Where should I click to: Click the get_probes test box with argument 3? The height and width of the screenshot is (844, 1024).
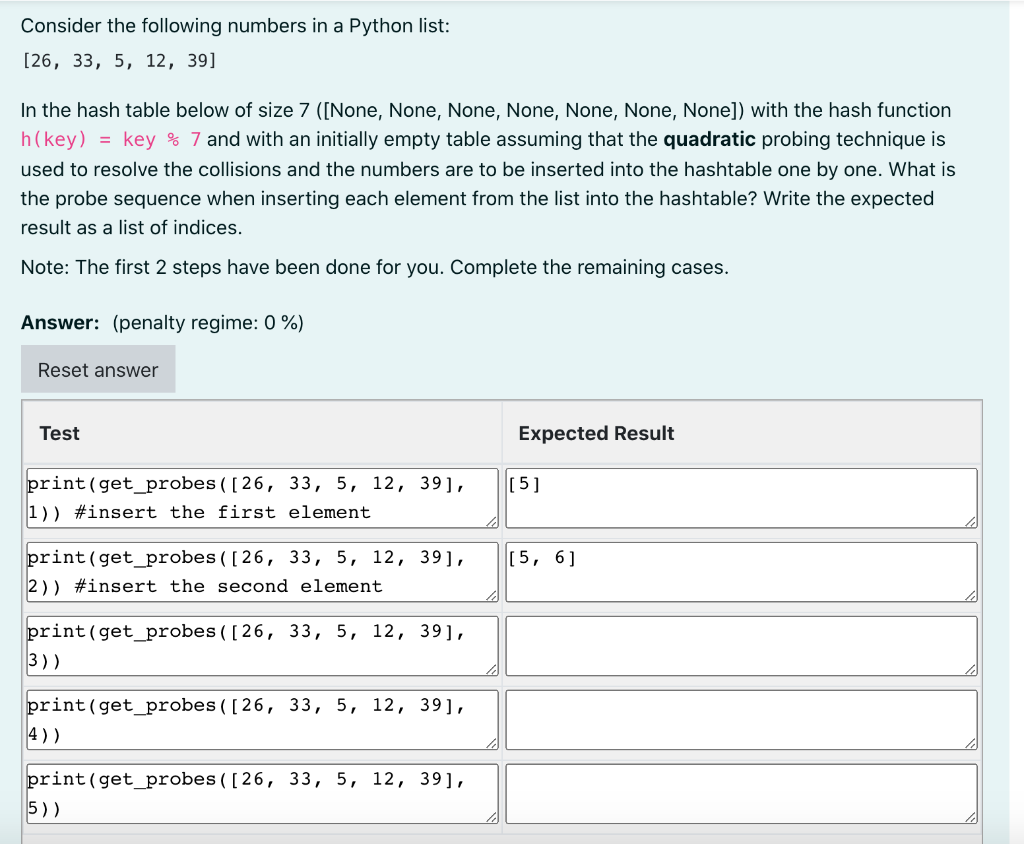[x=262, y=645]
